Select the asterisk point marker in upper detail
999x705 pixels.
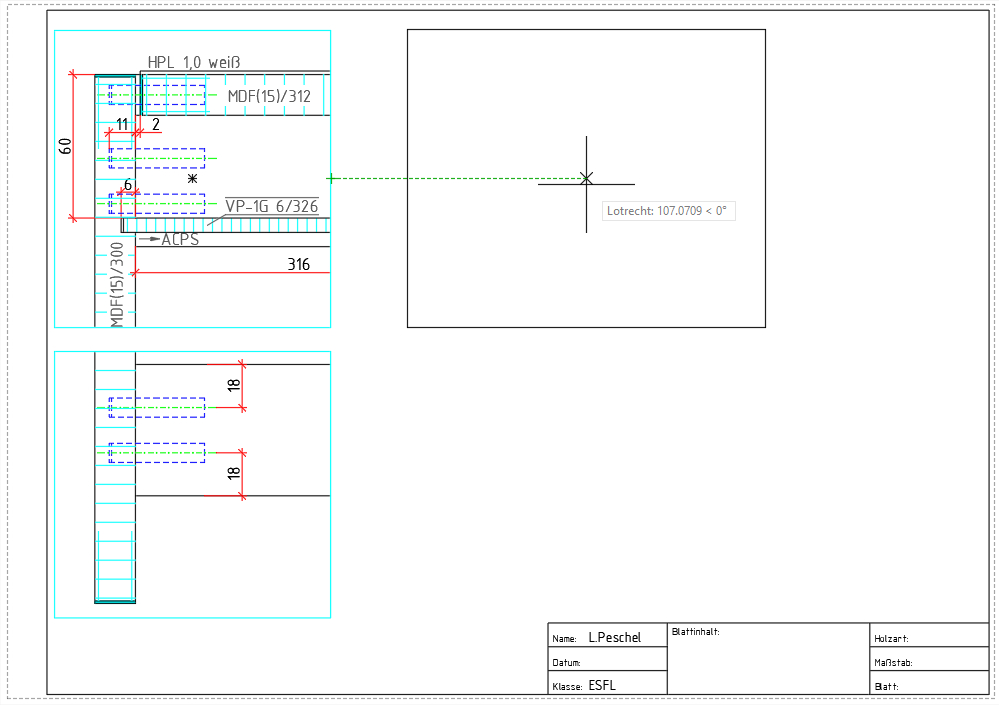pyautogui.click(x=192, y=178)
